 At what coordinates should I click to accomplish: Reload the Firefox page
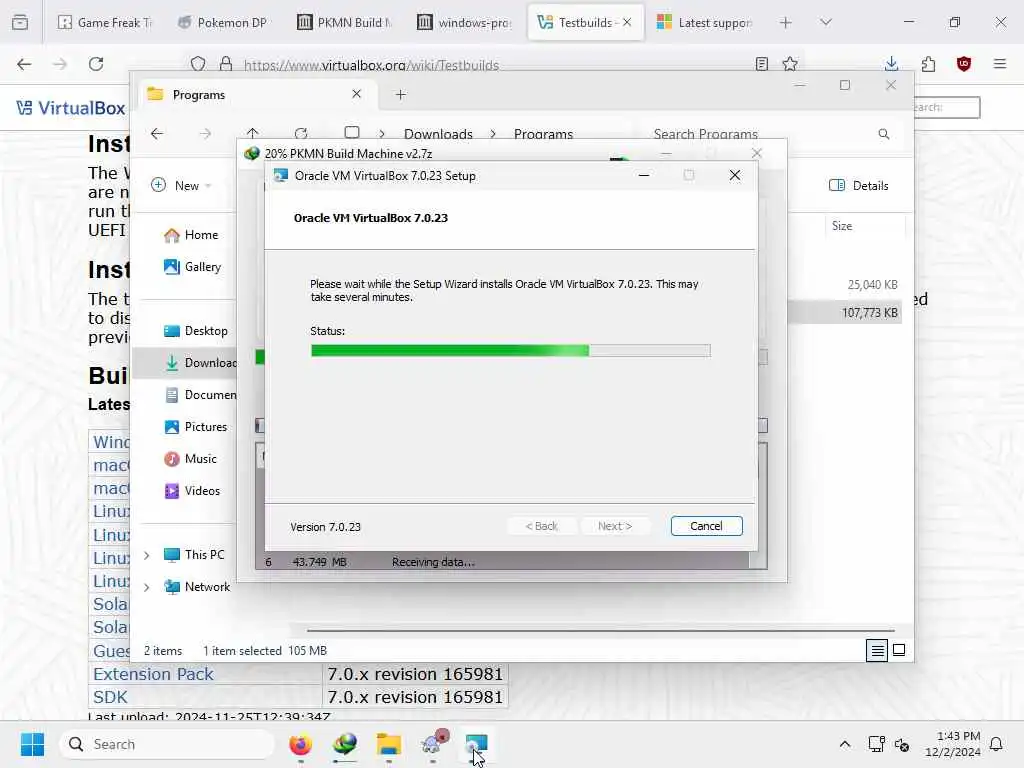pos(96,64)
